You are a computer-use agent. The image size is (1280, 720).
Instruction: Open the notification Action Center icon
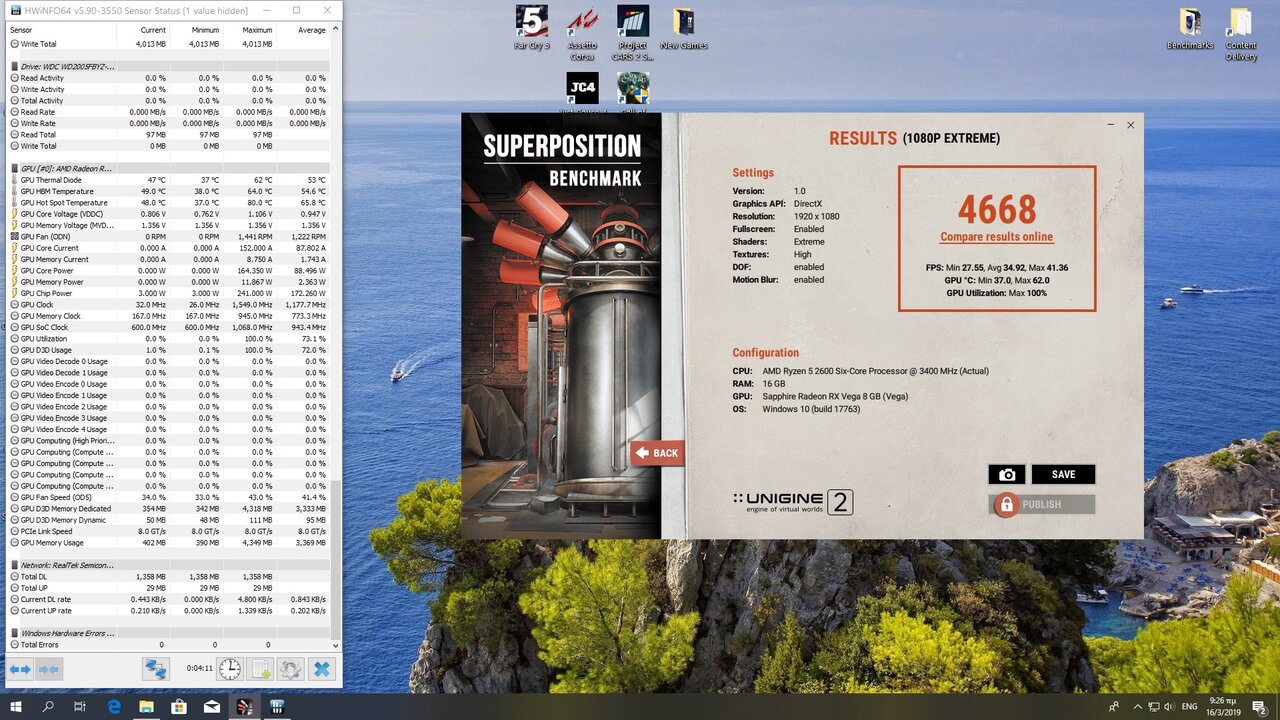[1260, 707]
